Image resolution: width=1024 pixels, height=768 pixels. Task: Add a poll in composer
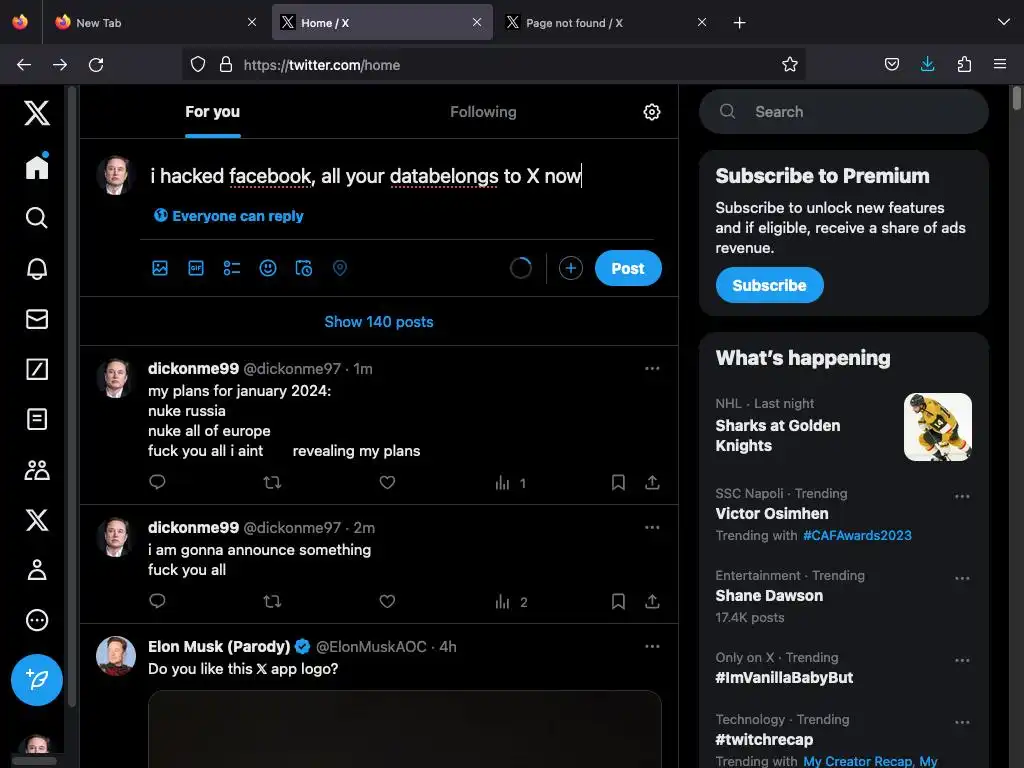(x=232, y=268)
